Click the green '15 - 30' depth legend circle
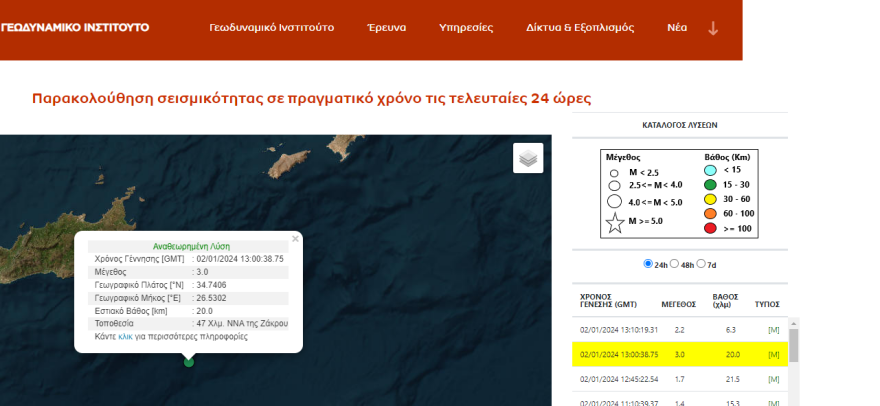880x406 pixels. pyautogui.click(x=710, y=185)
